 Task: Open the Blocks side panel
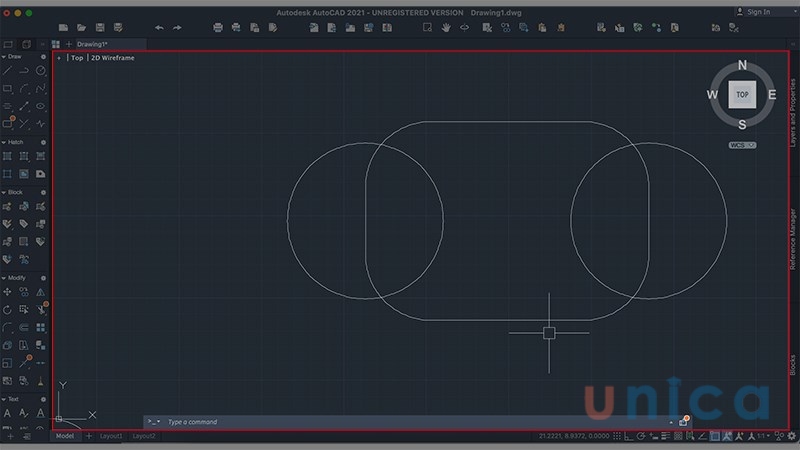[793, 365]
